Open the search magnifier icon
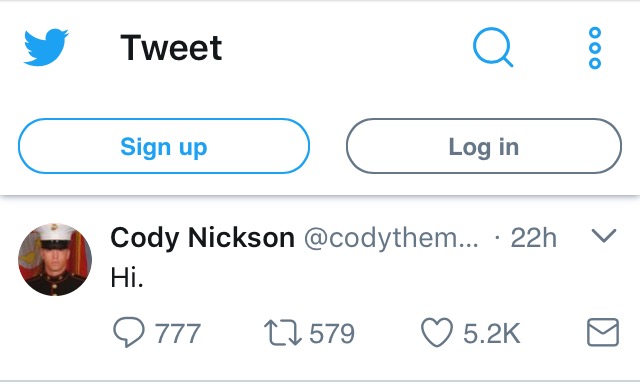Viewport: 640px width, 385px height. tap(493, 47)
